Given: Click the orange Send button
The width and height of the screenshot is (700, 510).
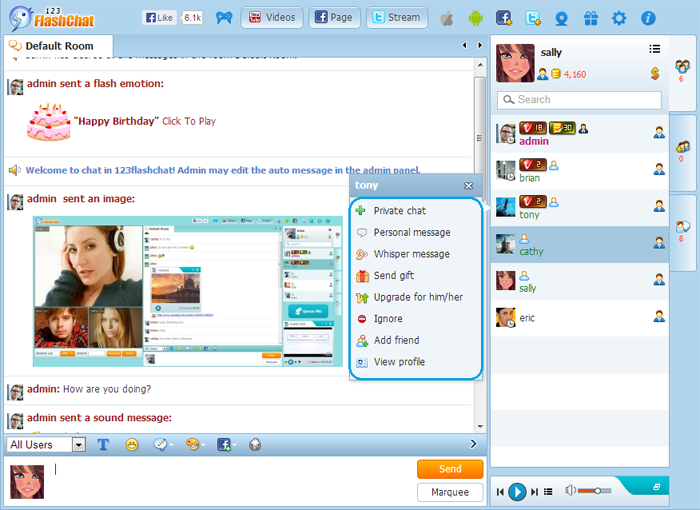Looking at the screenshot, I should (x=450, y=469).
